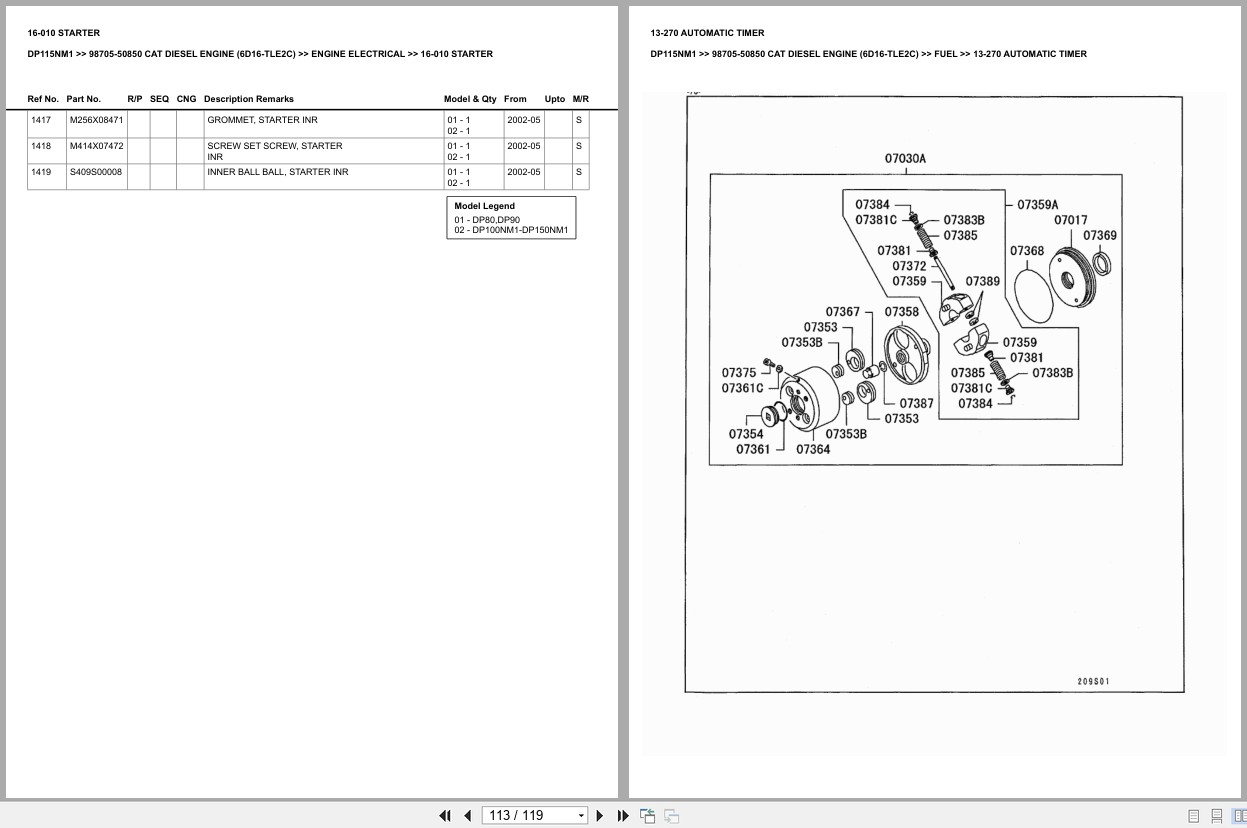Click the Part No. column header
1247x828 pixels.
84,99
